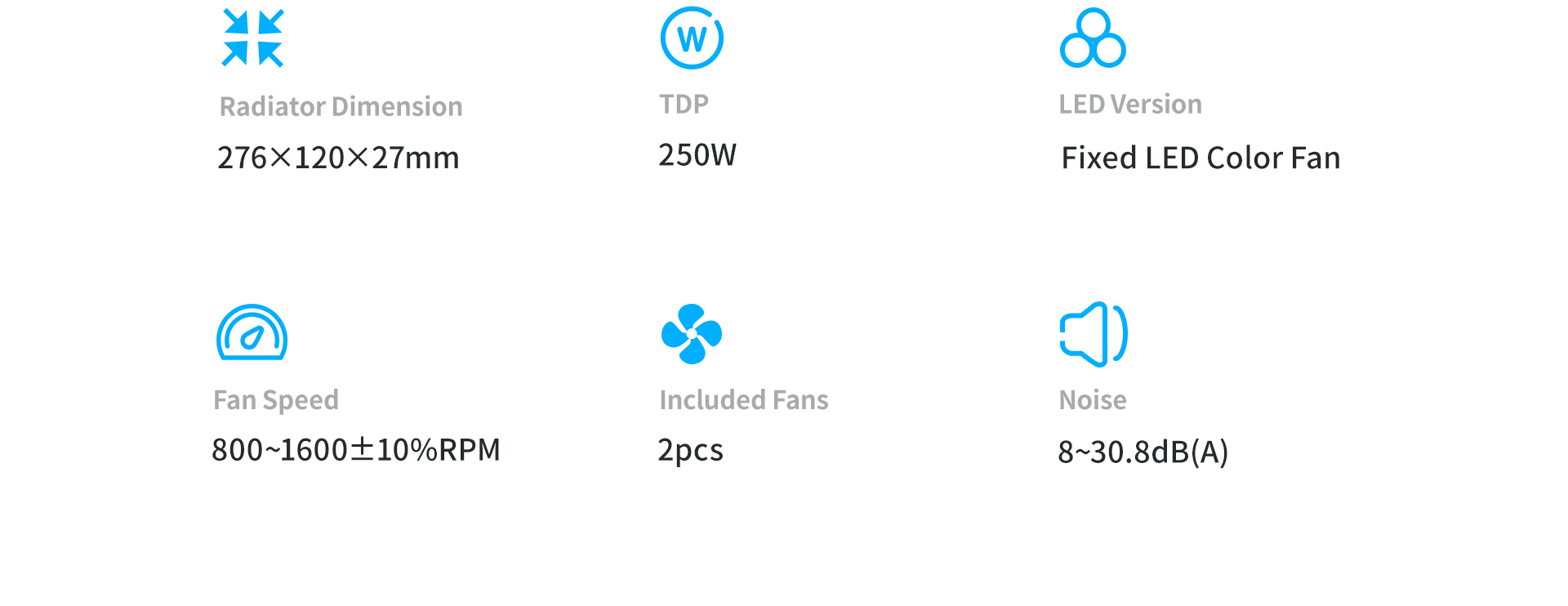Select the Fixed LED Color Fan text
The image size is (1568, 606).
1200,158
